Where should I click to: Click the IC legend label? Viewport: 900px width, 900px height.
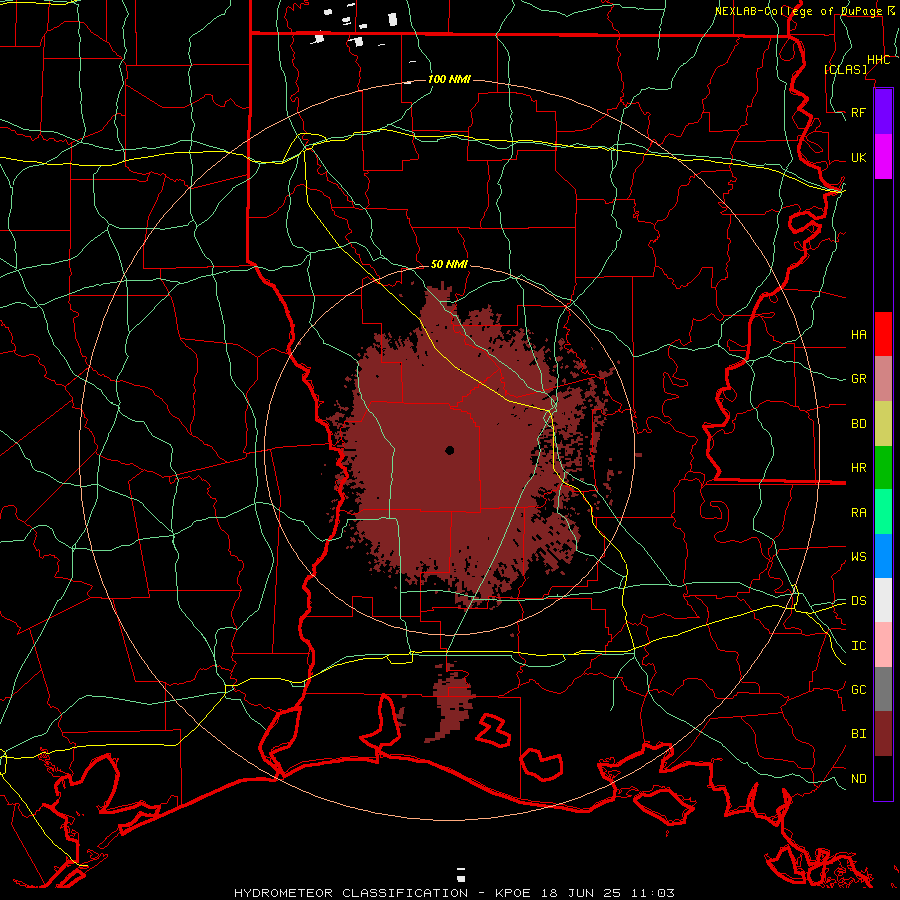pos(858,646)
